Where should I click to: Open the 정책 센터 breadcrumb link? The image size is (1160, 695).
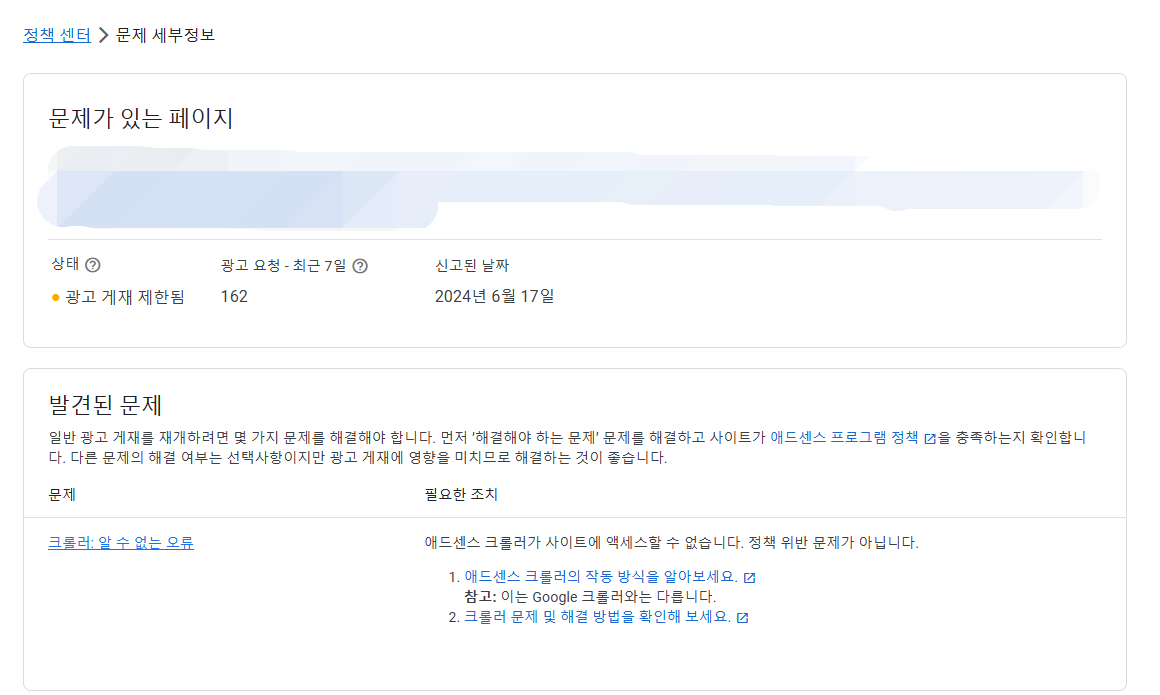(56, 33)
